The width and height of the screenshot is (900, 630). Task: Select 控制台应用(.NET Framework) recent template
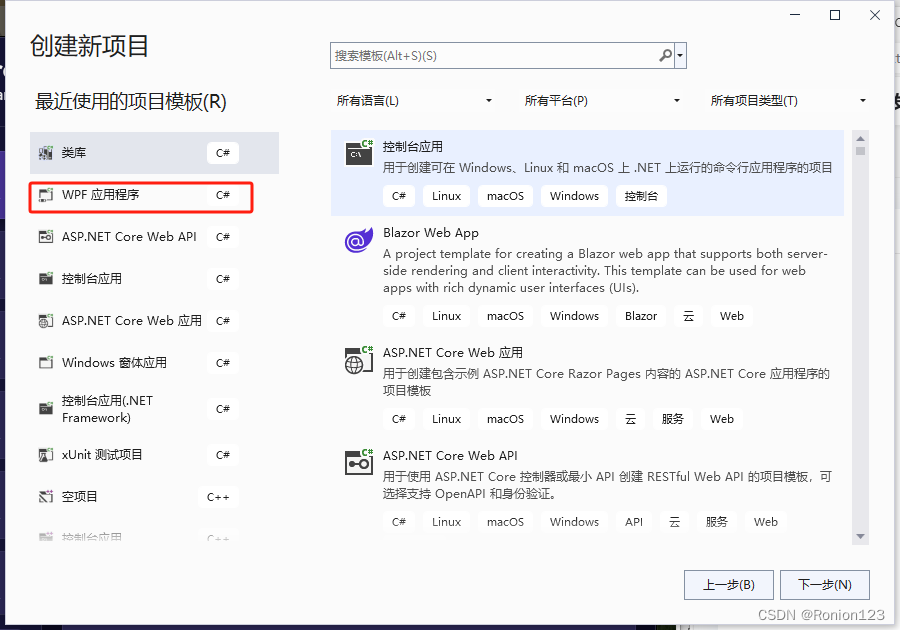154,409
